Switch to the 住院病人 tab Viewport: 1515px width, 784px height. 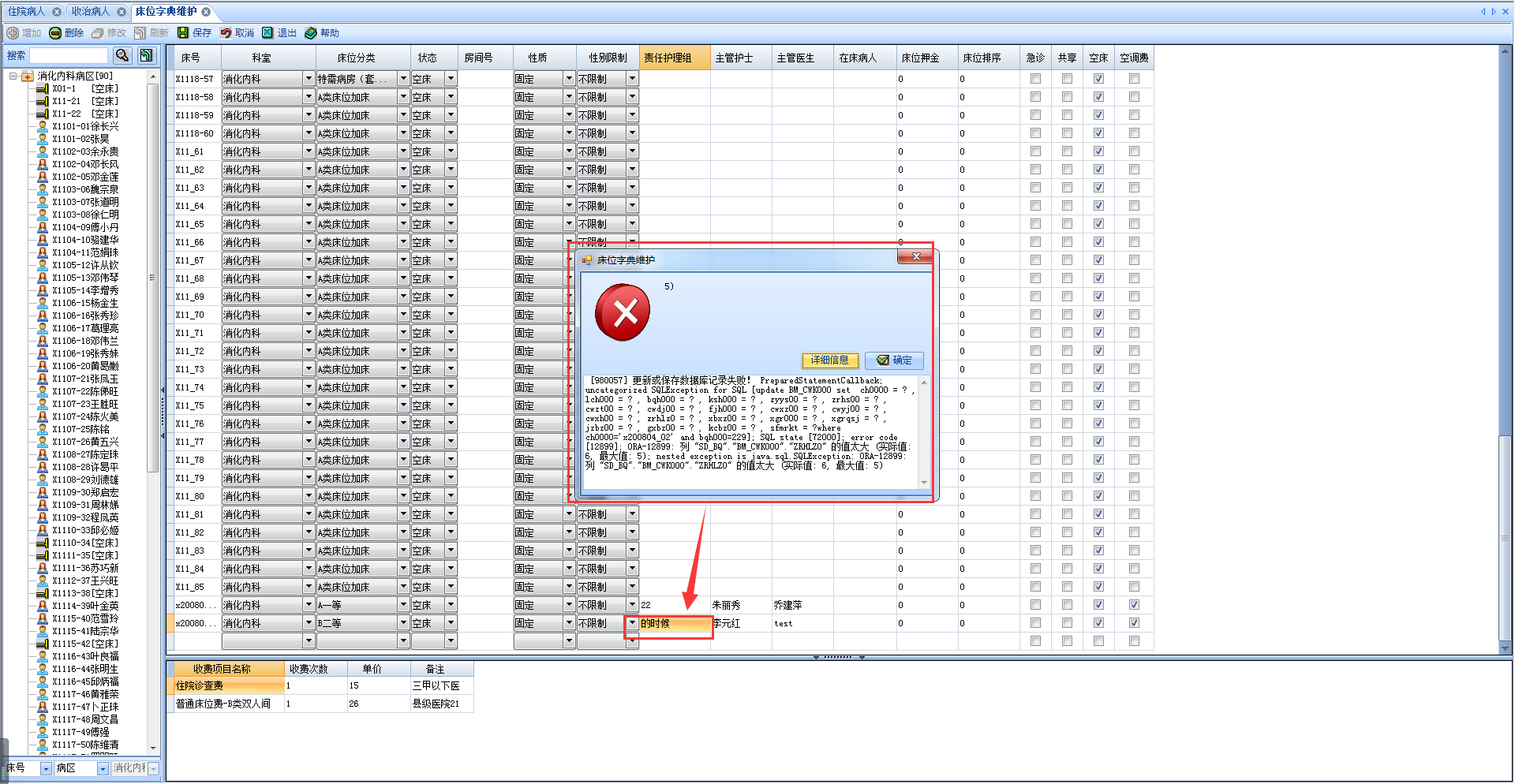[27, 12]
